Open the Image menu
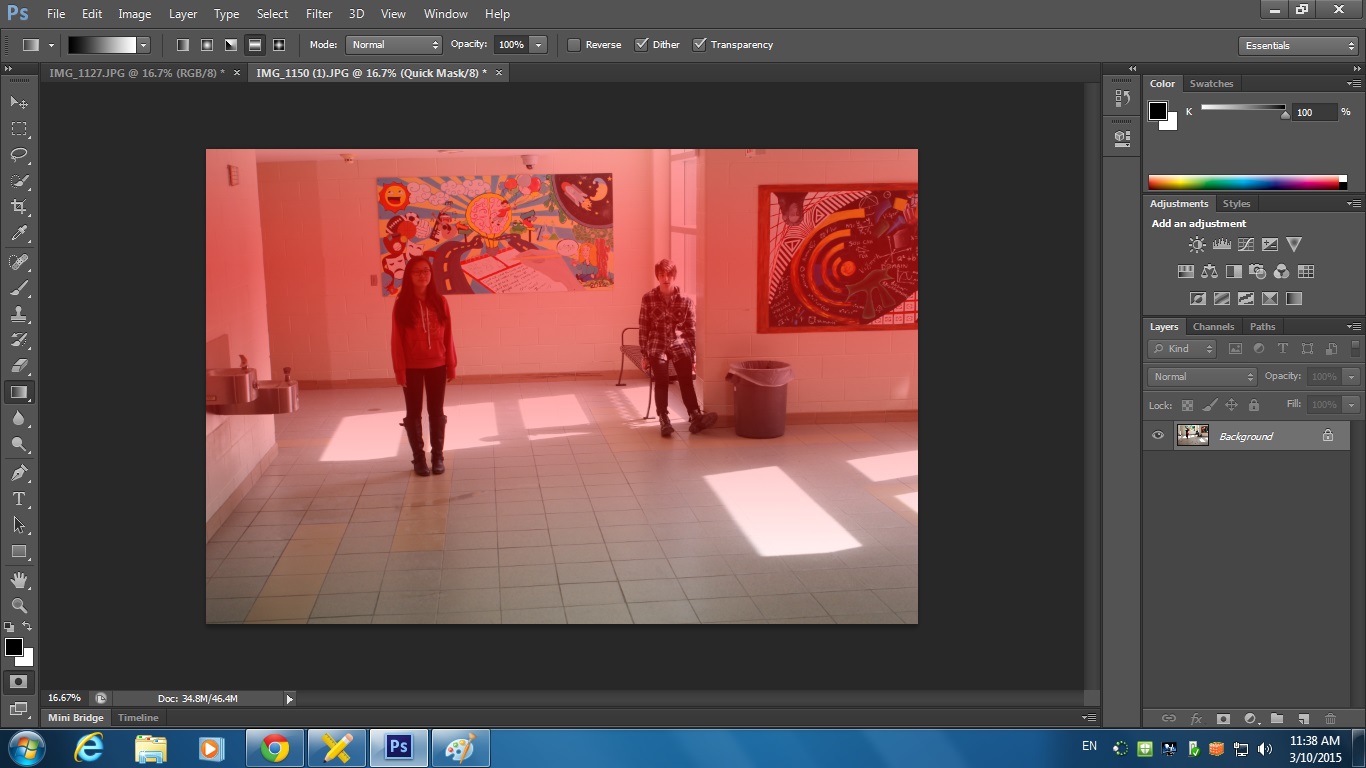This screenshot has width=1366, height=768. pos(135,14)
